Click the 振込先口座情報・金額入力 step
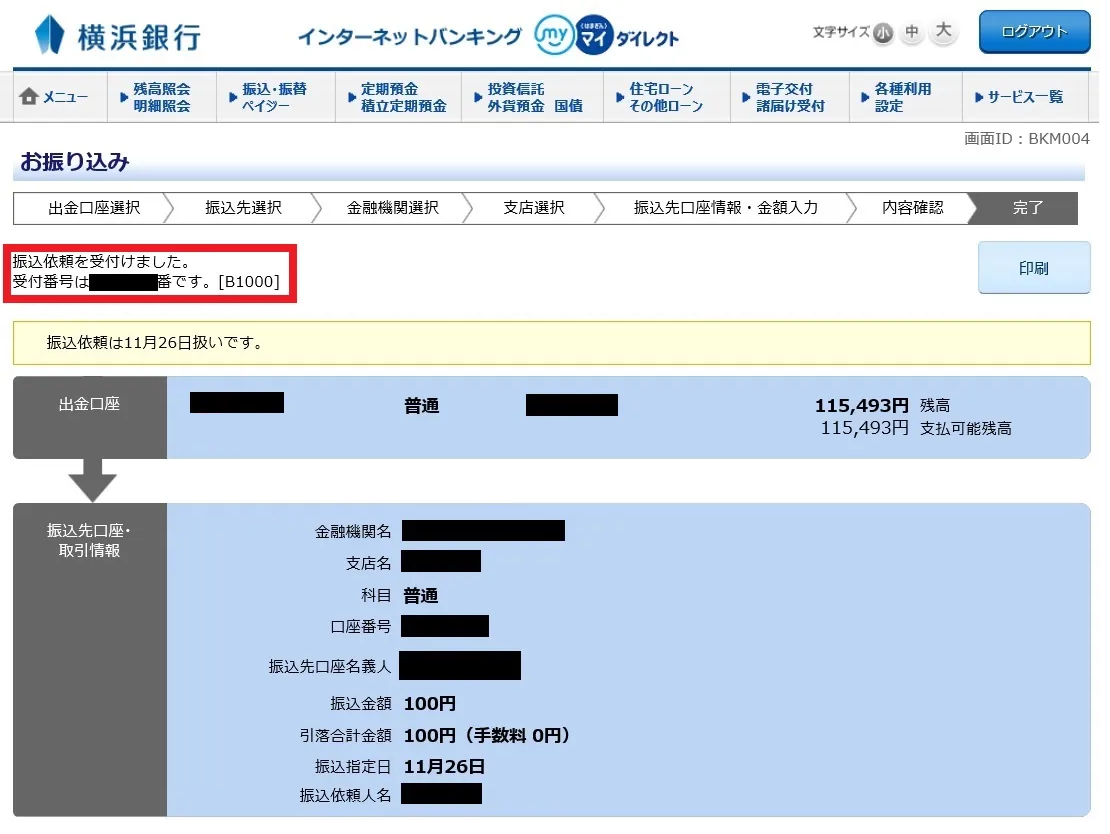The height and width of the screenshot is (834, 1110). coord(726,207)
